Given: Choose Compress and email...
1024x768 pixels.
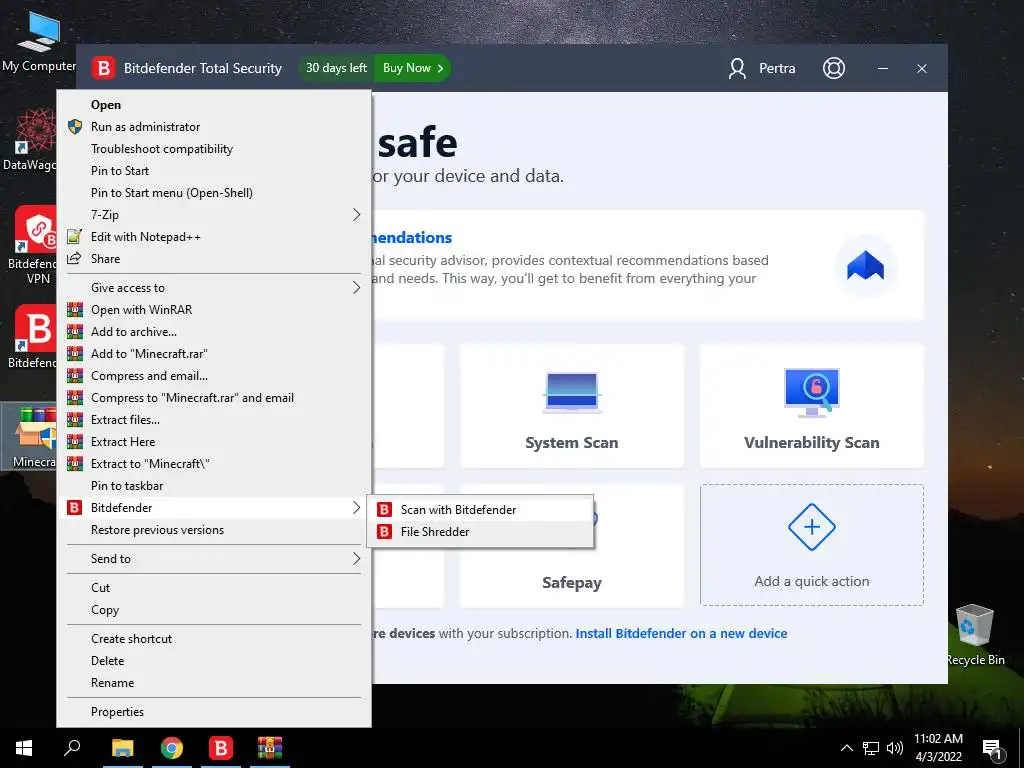Looking at the screenshot, I should click(214, 376).
